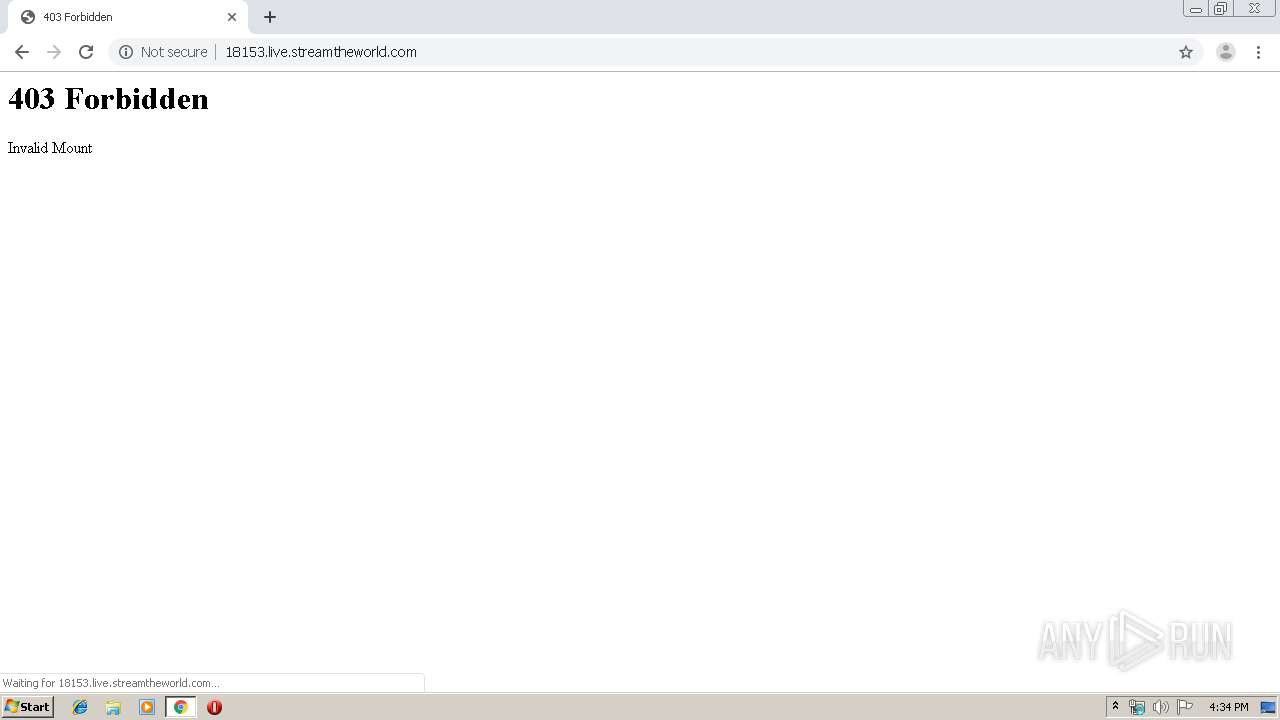
Task: Open the Action Center flag icon
Action: [x=1185, y=707]
